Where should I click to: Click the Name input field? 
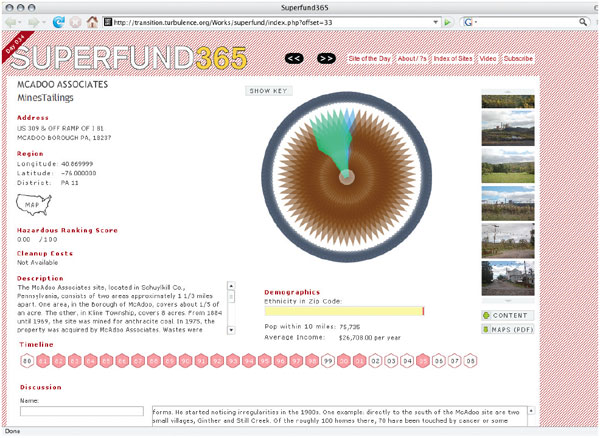pyautogui.click(x=82, y=411)
